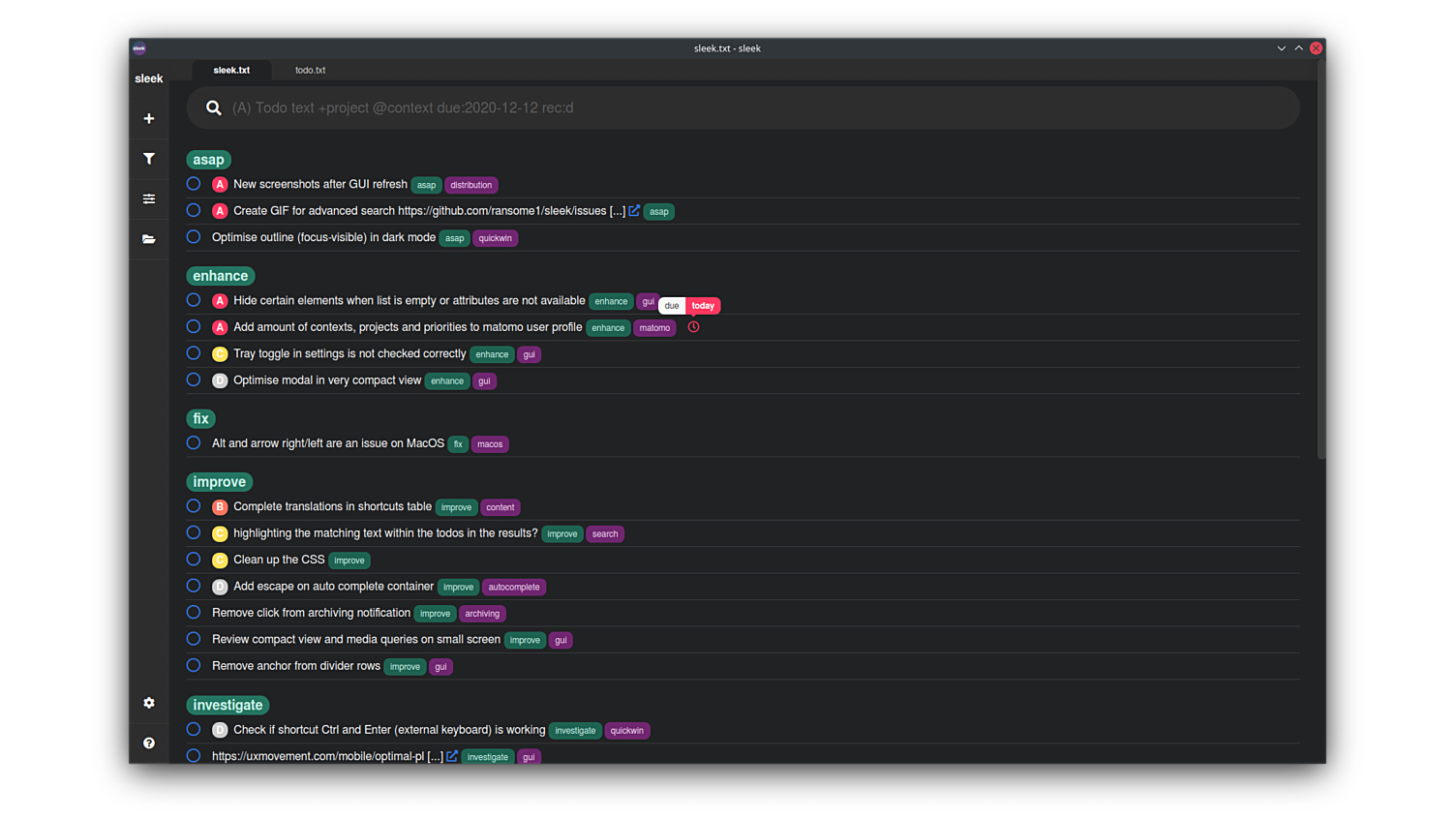The height and width of the screenshot is (819, 1456).
Task: Select the sleek.txt tab
Action: tap(231, 70)
